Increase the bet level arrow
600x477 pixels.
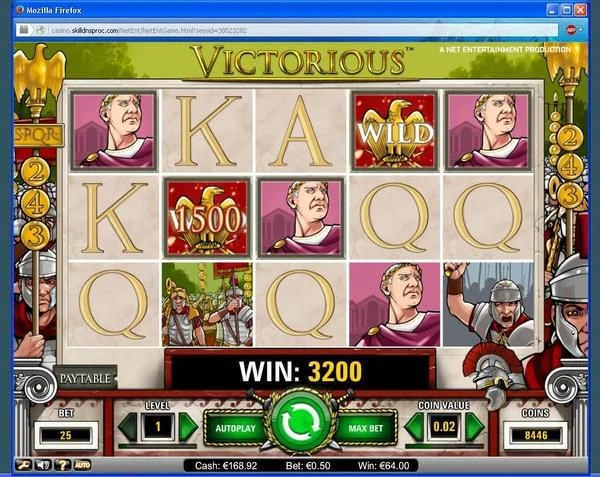coord(188,427)
